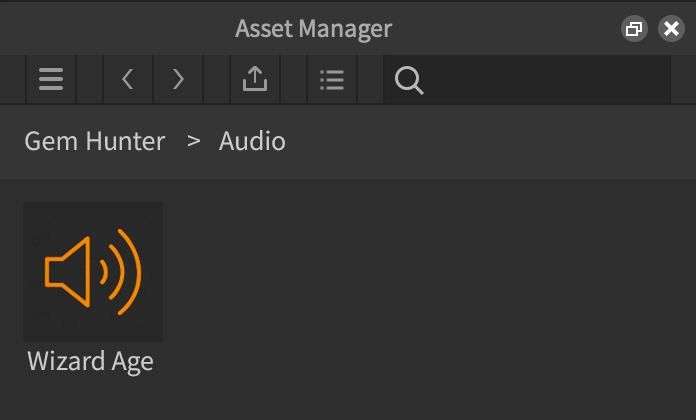
Task: Select the Audio breadcrumb folder
Action: (x=252, y=141)
